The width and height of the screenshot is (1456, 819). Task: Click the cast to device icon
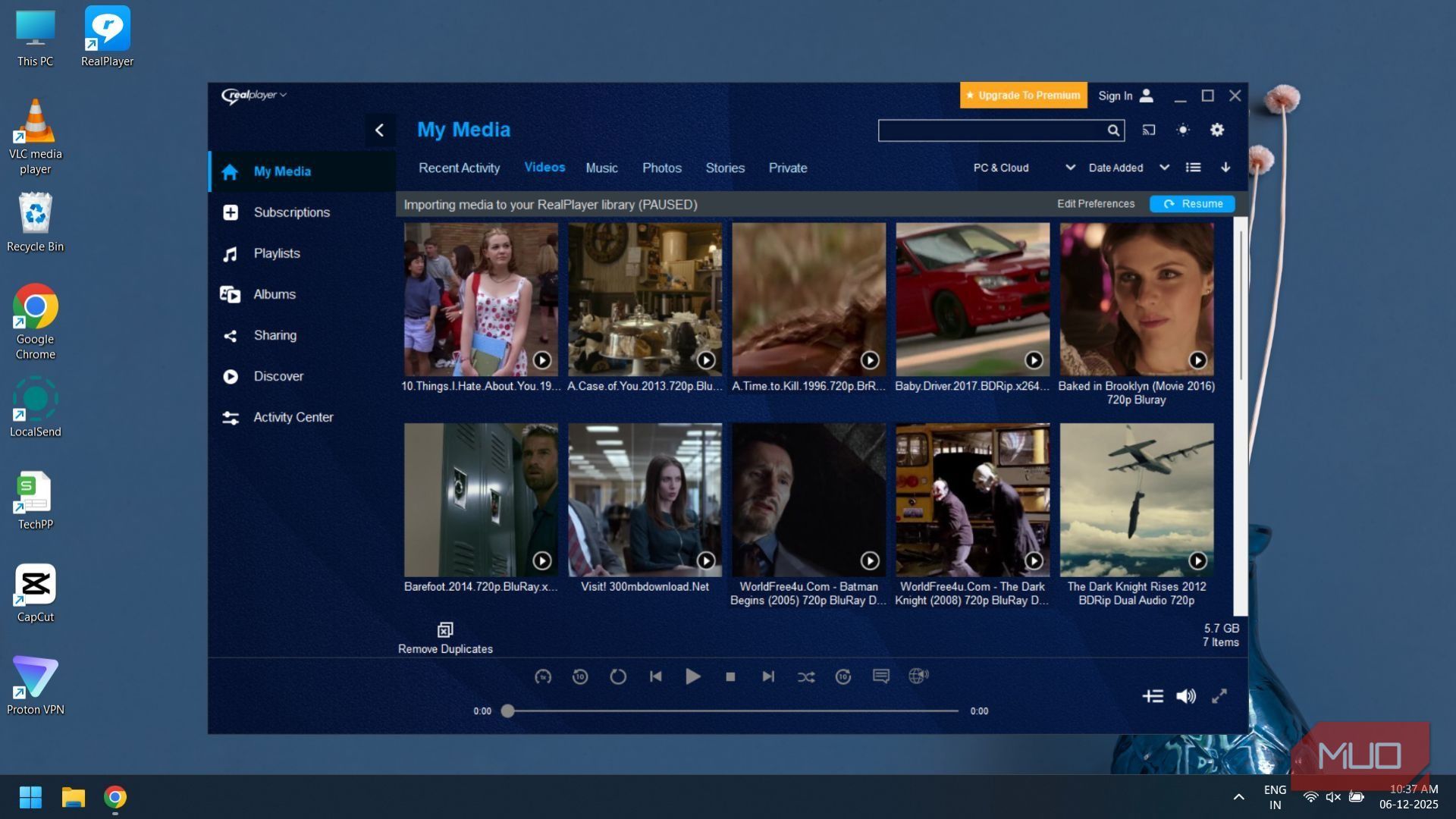(1149, 130)
